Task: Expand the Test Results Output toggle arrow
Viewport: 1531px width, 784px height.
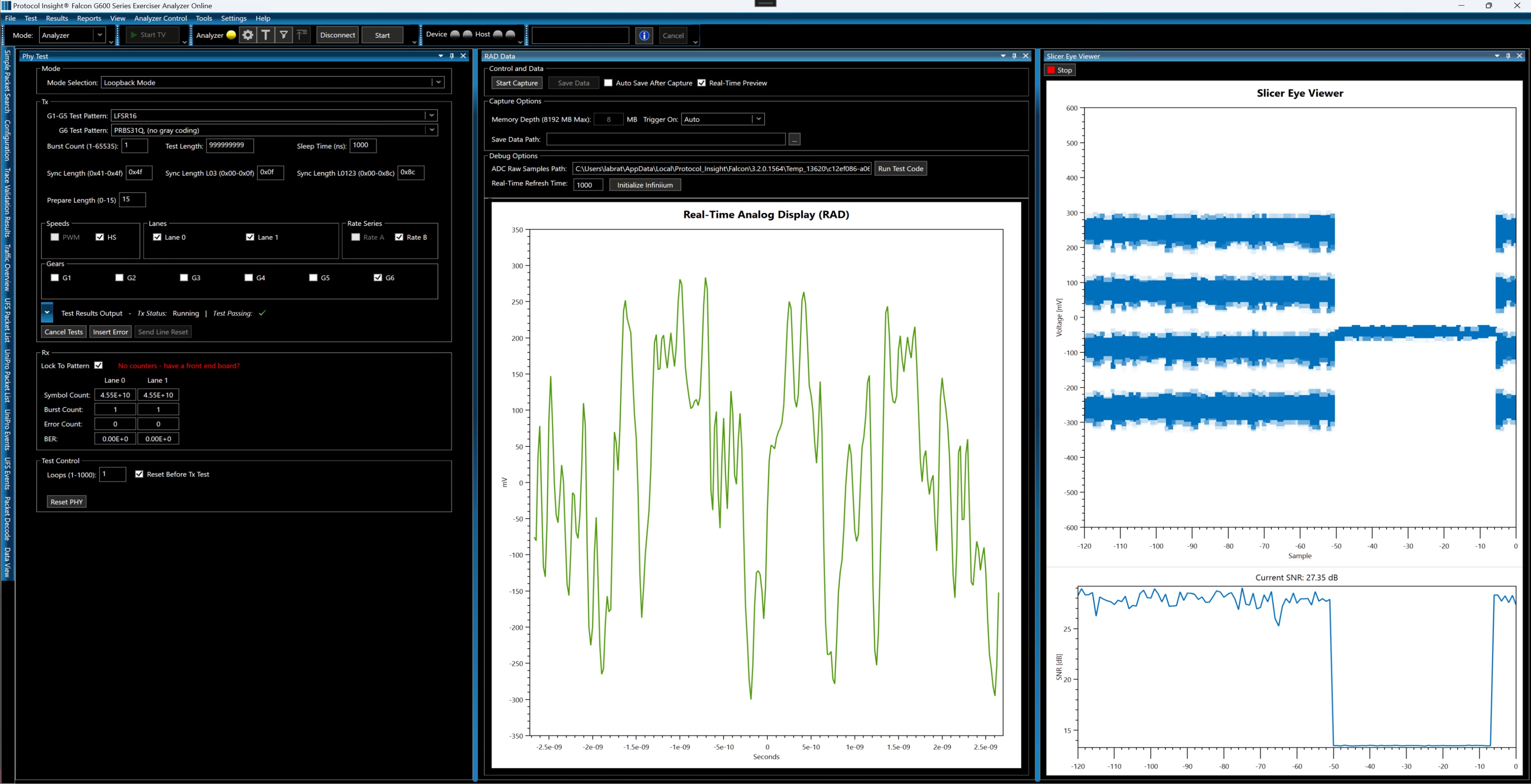Action: tap(48, 313)
